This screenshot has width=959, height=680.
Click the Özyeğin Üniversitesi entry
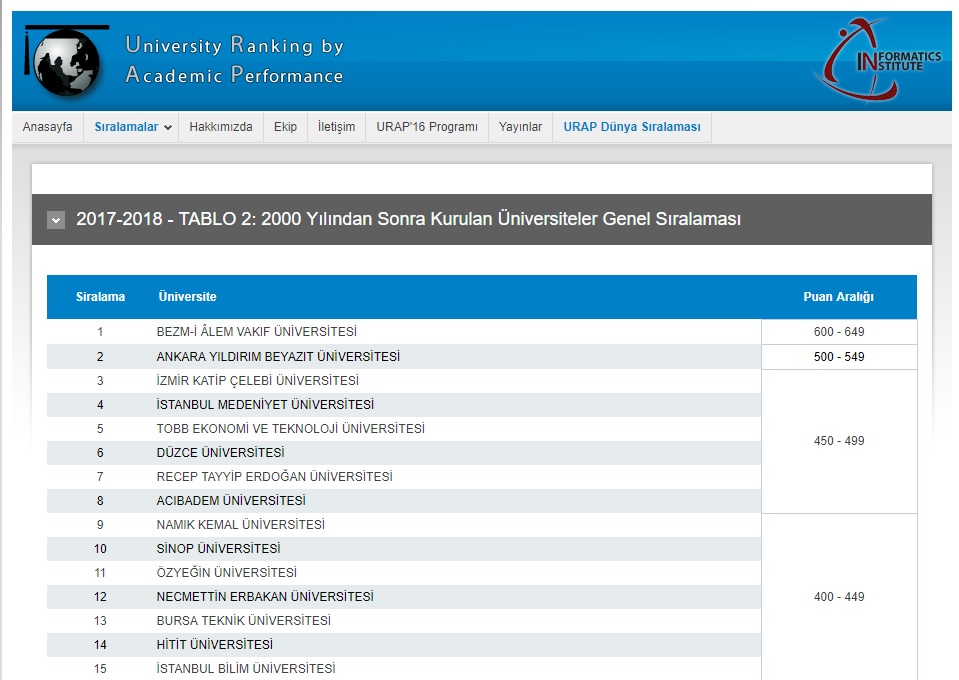(226, 573)
